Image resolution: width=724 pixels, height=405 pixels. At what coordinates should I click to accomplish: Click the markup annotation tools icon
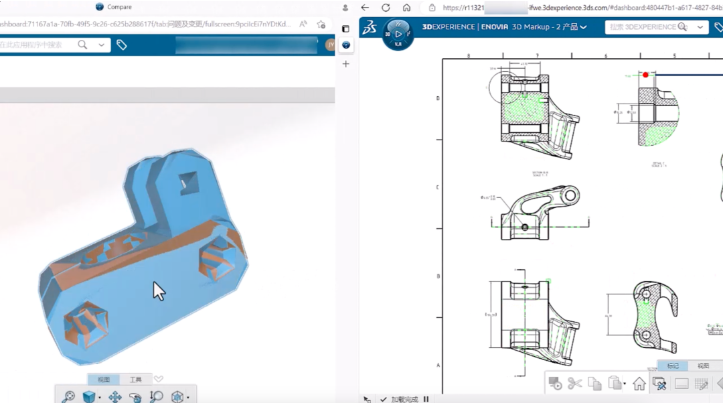click(659, 383)
